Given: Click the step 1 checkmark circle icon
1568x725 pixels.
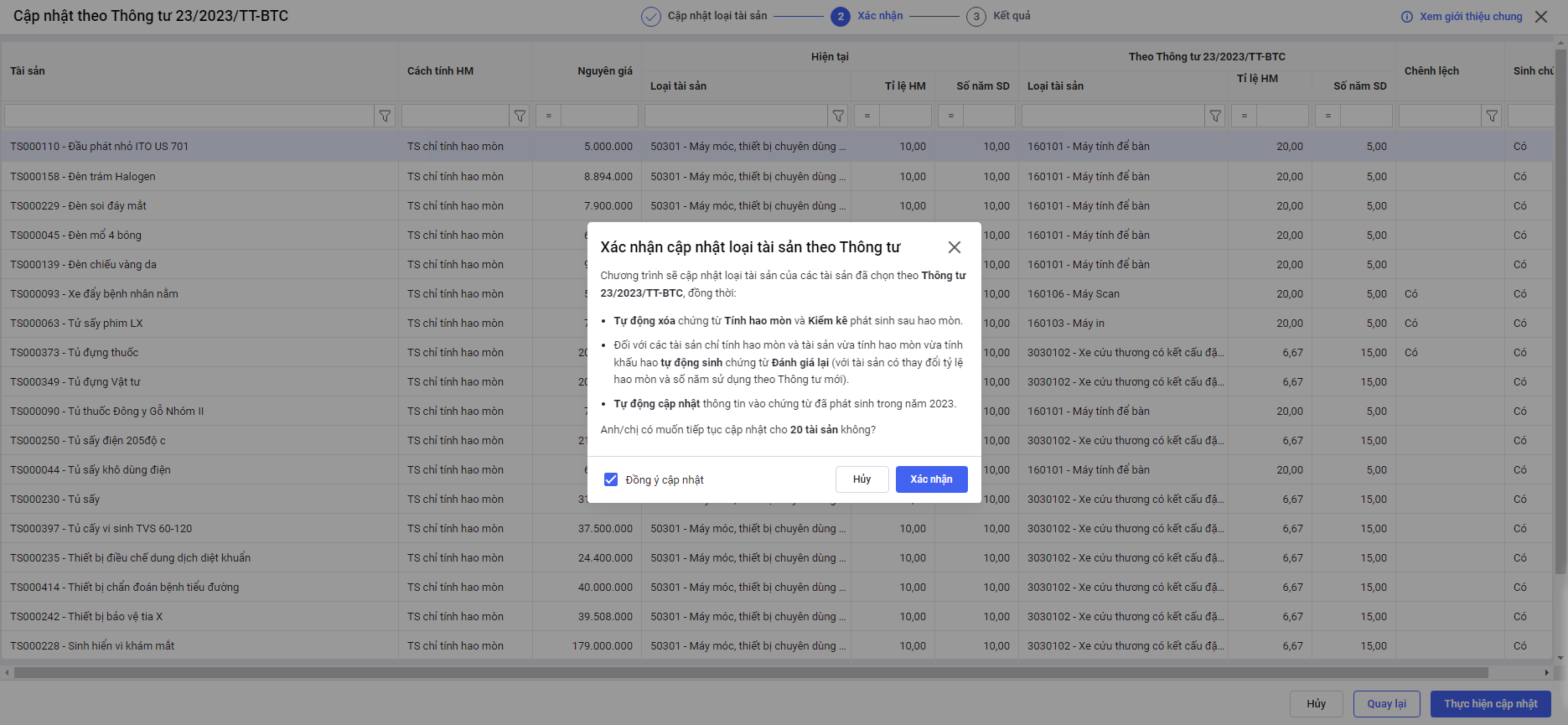Looking at the screenshot, I should click(651, 17).
